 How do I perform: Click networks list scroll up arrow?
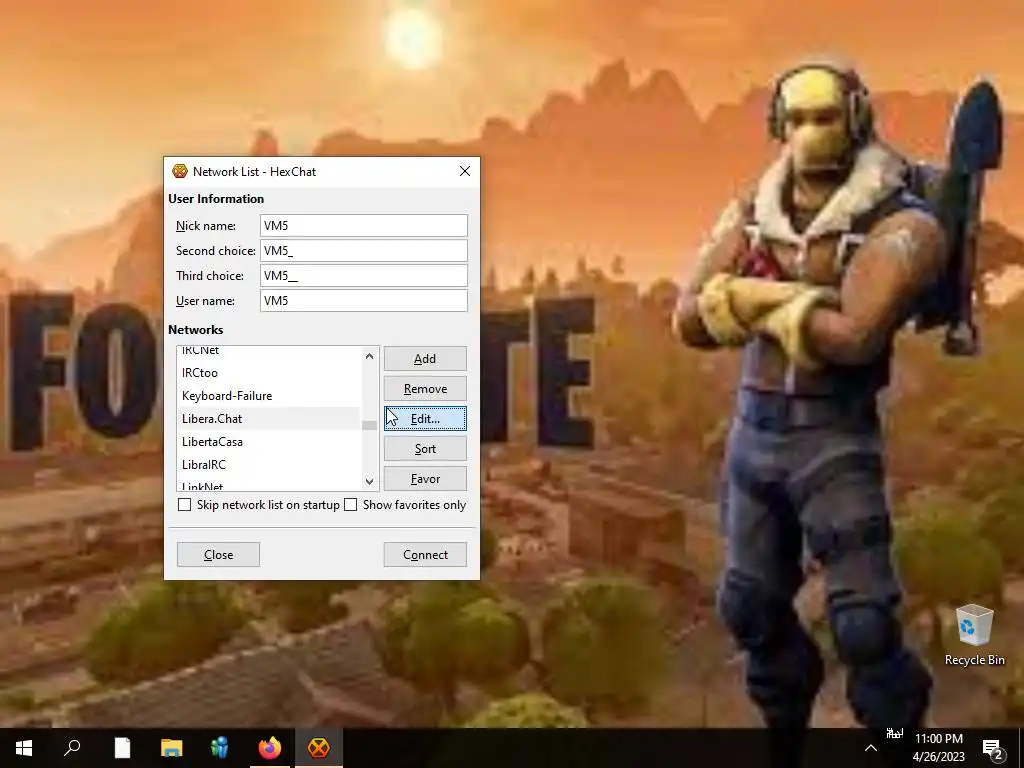click(369, 356)
